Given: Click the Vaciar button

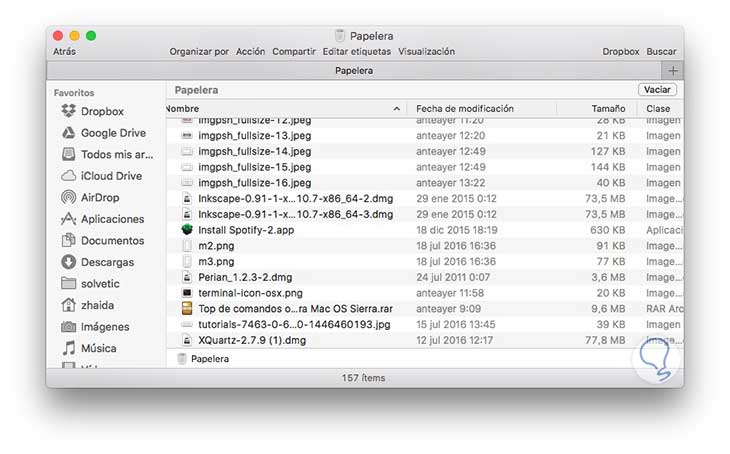Looking at the screenshot, I should 657,90.
